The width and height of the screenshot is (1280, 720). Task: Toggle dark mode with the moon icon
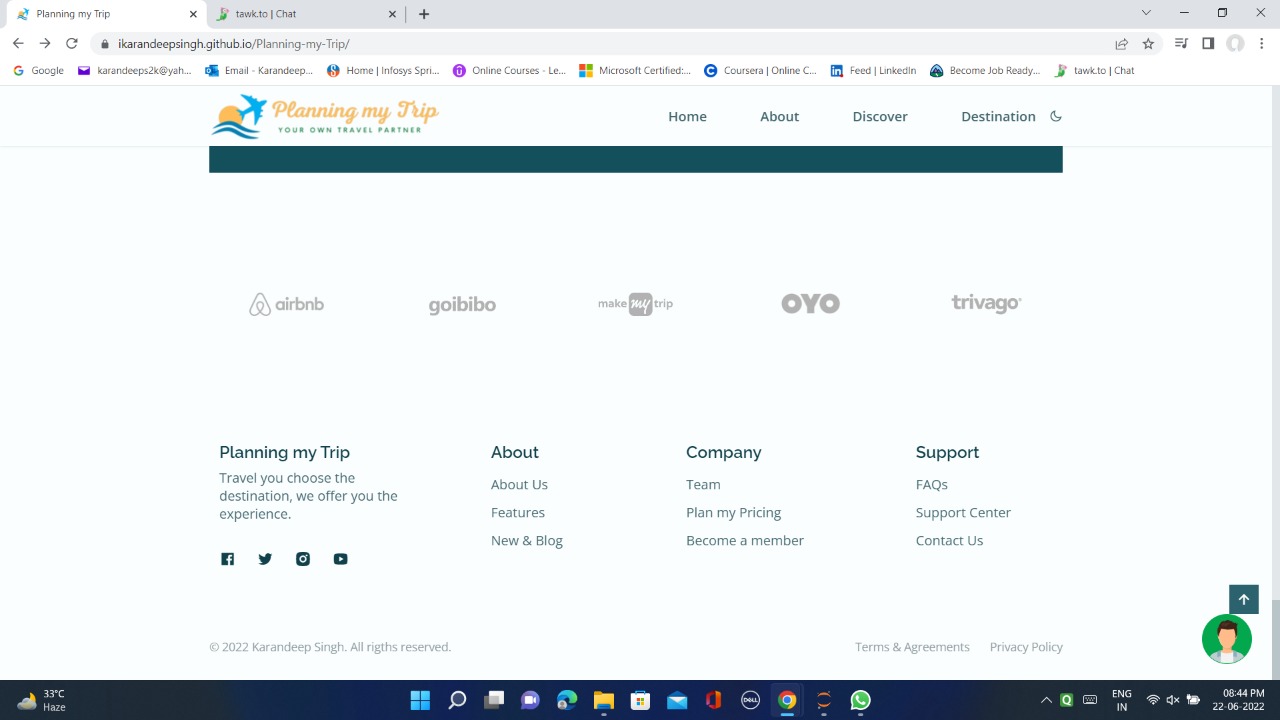pyautogui.click(x=1055, y=116)
